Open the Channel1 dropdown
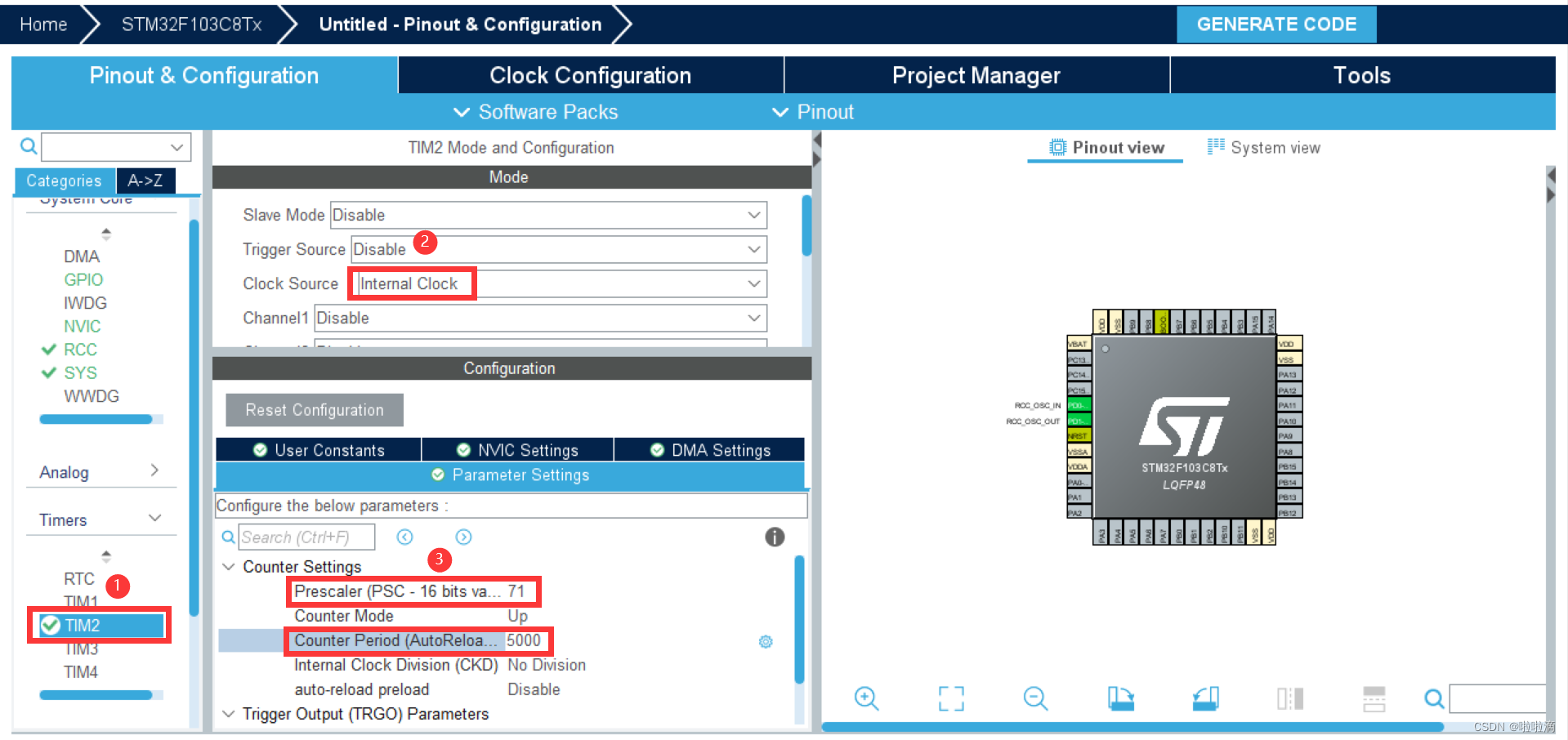The width and height of the screenshot is (1568, 740). pyautogui.click(x=541, y=318)
